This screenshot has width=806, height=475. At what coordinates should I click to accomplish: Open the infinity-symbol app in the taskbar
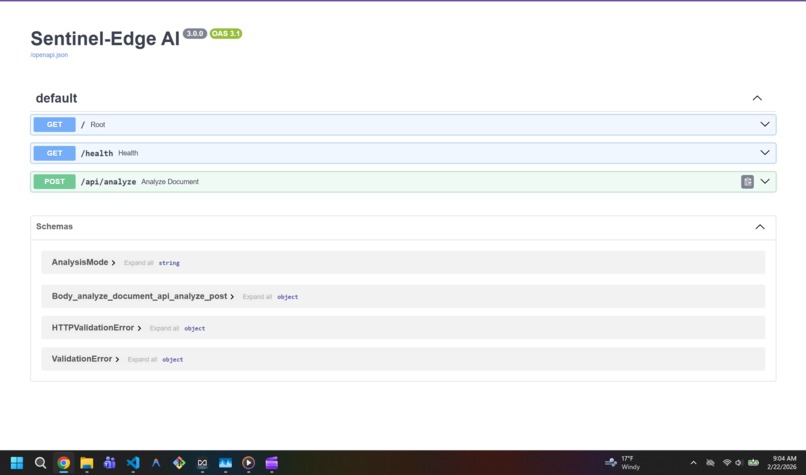point(202,463)
